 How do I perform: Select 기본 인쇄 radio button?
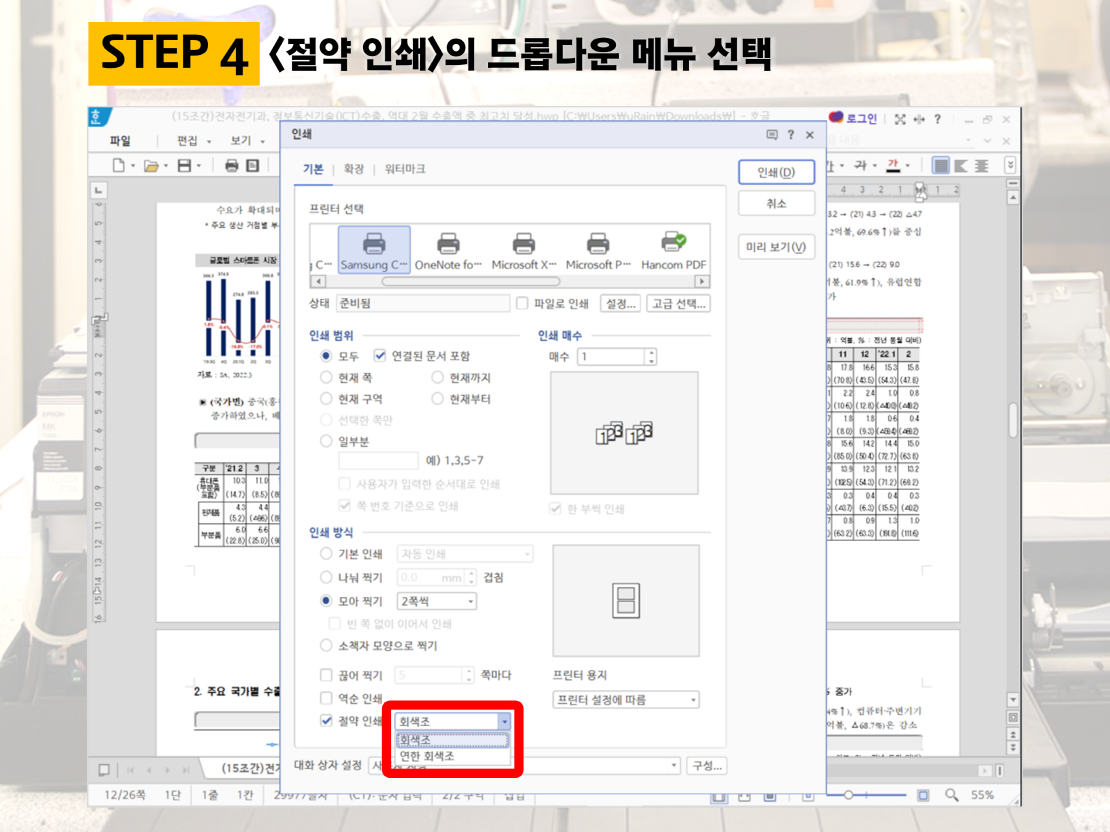(x=326, y=553)
